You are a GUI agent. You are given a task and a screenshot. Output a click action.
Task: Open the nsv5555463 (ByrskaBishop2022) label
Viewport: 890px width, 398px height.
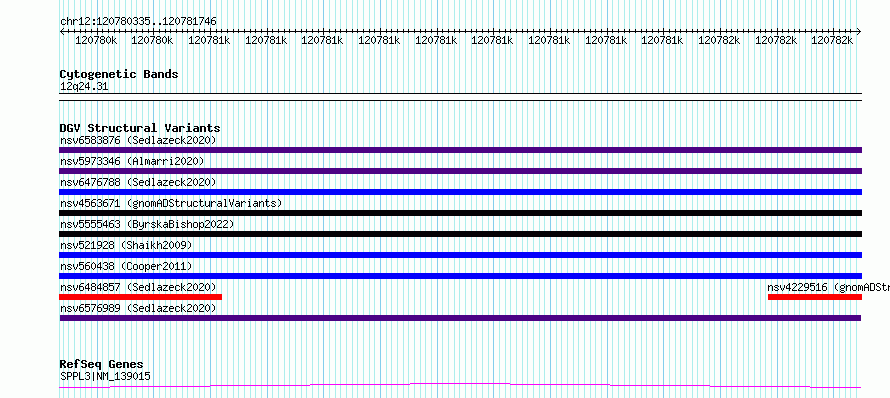[146, 224]
